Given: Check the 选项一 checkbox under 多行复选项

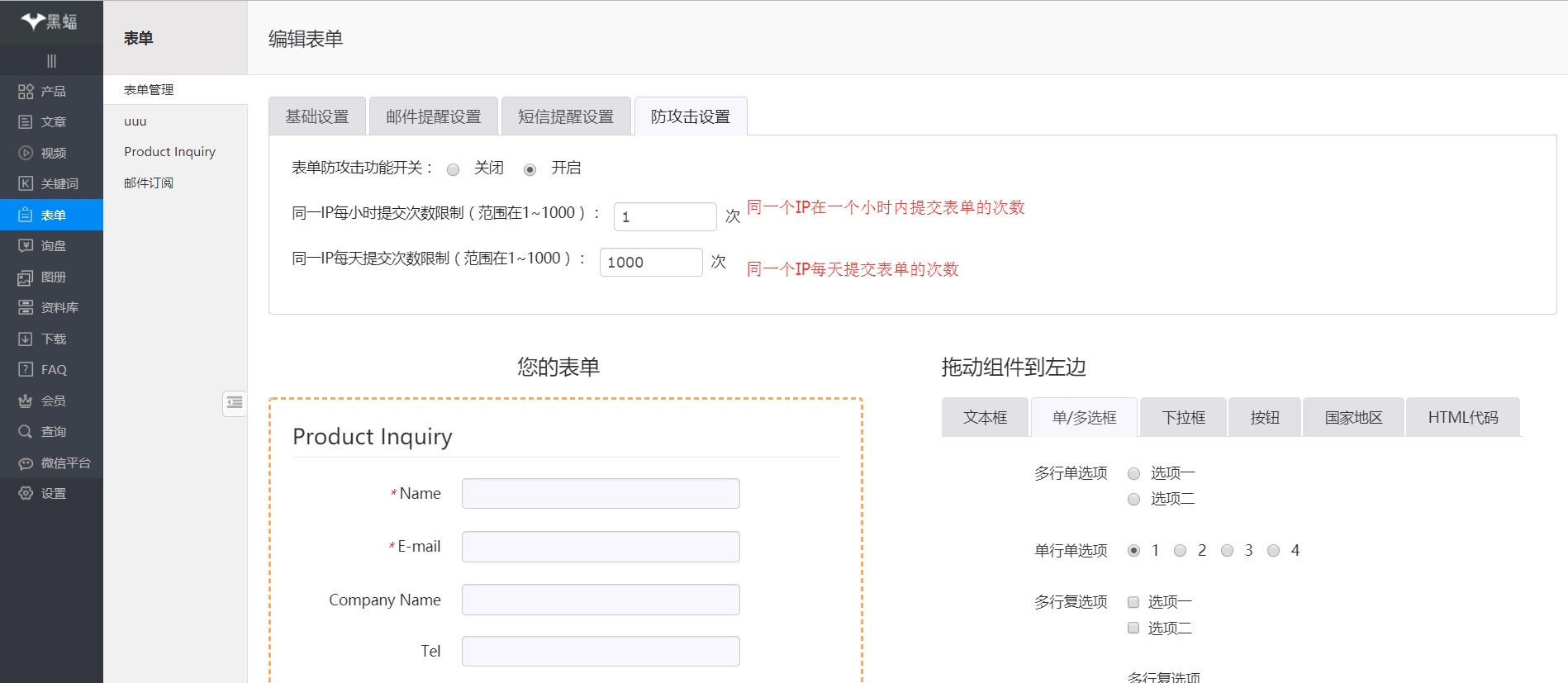Looking at the screenshot, I should (x=1133, y=602).
